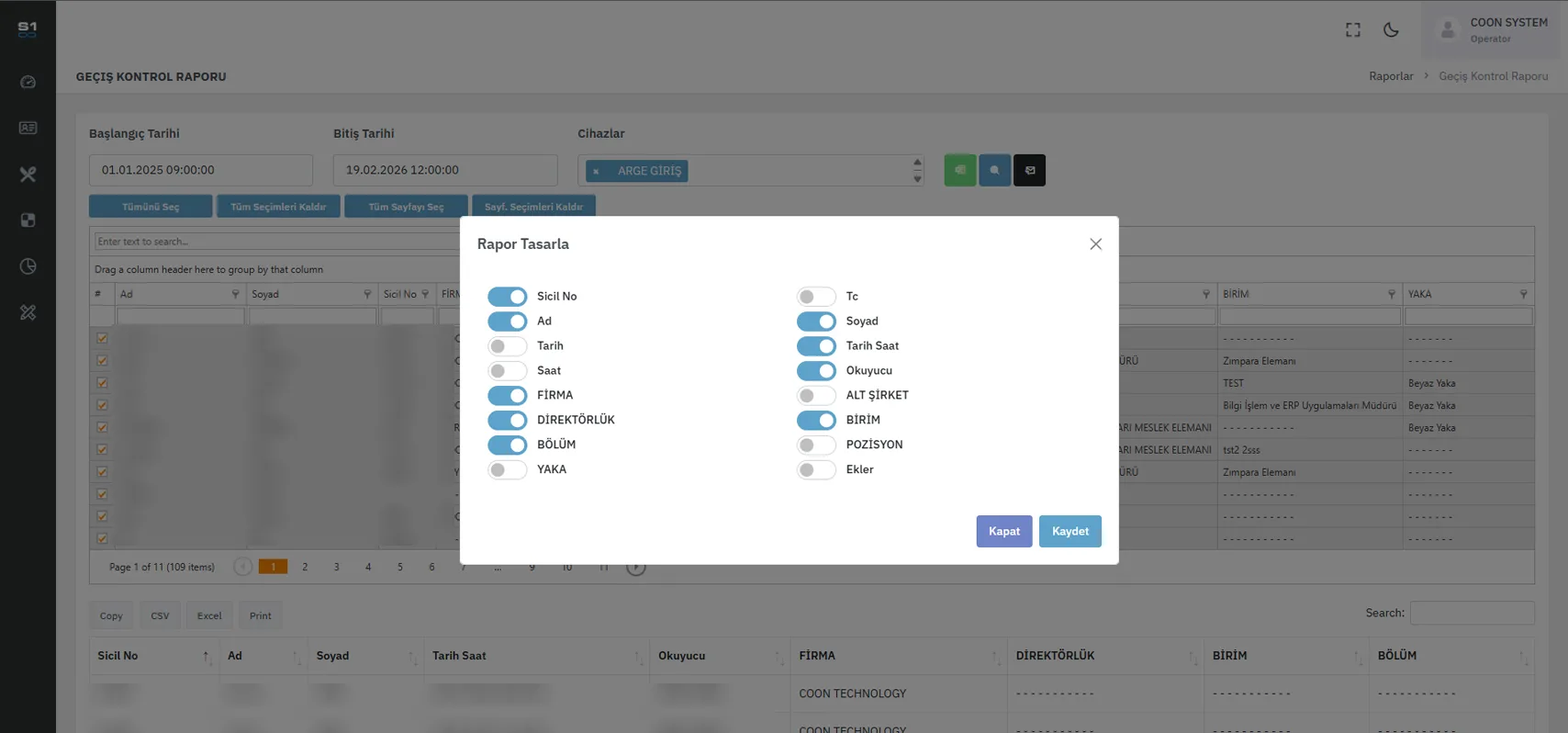Click the green report design icon button
This screenshot has height=733, width=1568.
[x=959, y=170]
